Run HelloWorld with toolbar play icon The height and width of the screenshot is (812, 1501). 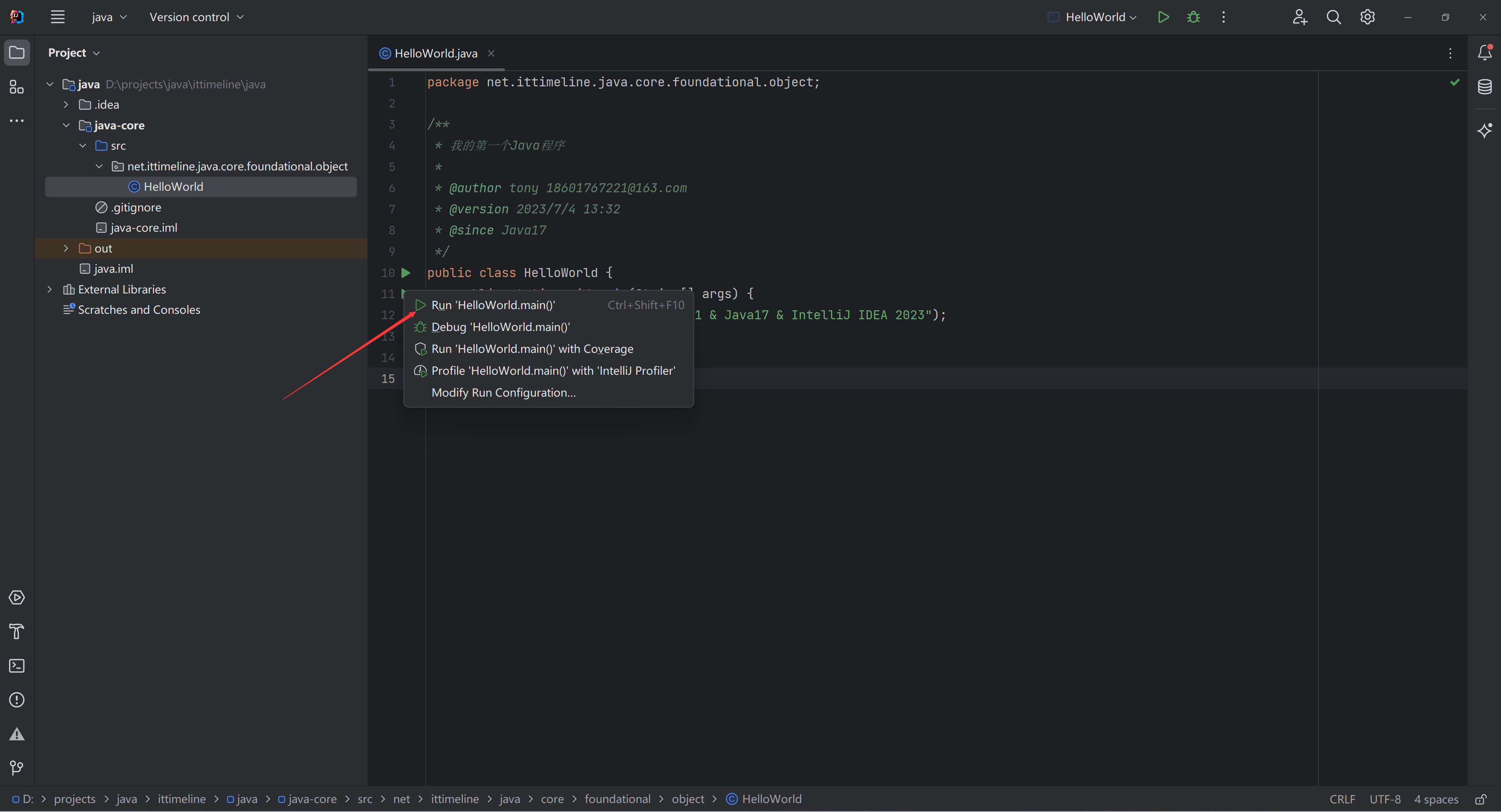(x=1163, y=17)
